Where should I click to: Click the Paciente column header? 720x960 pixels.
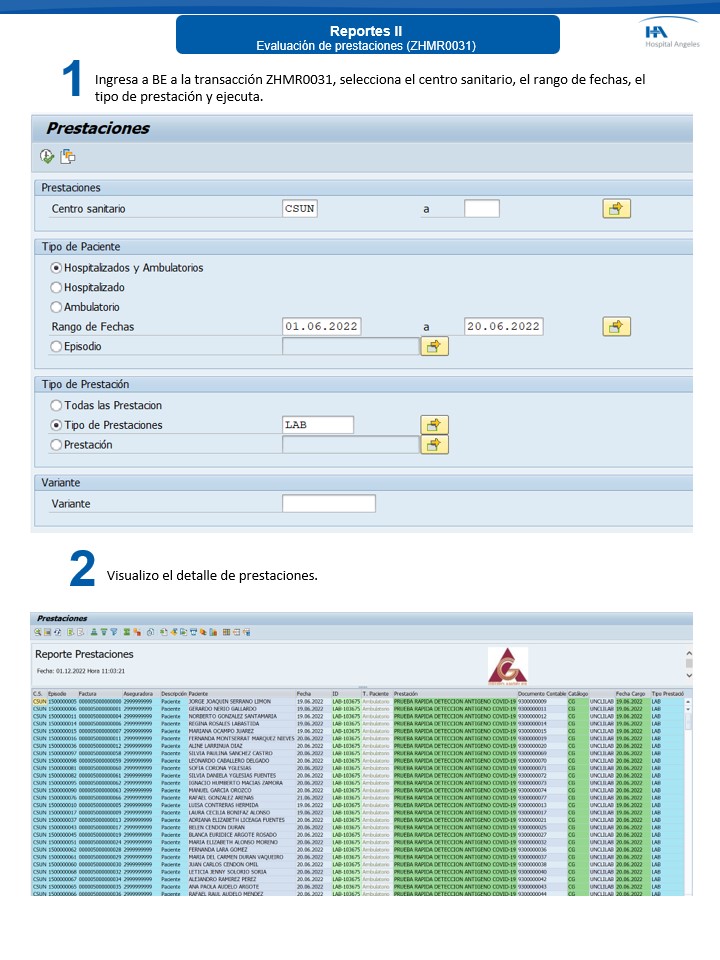[x=198, y=693]
